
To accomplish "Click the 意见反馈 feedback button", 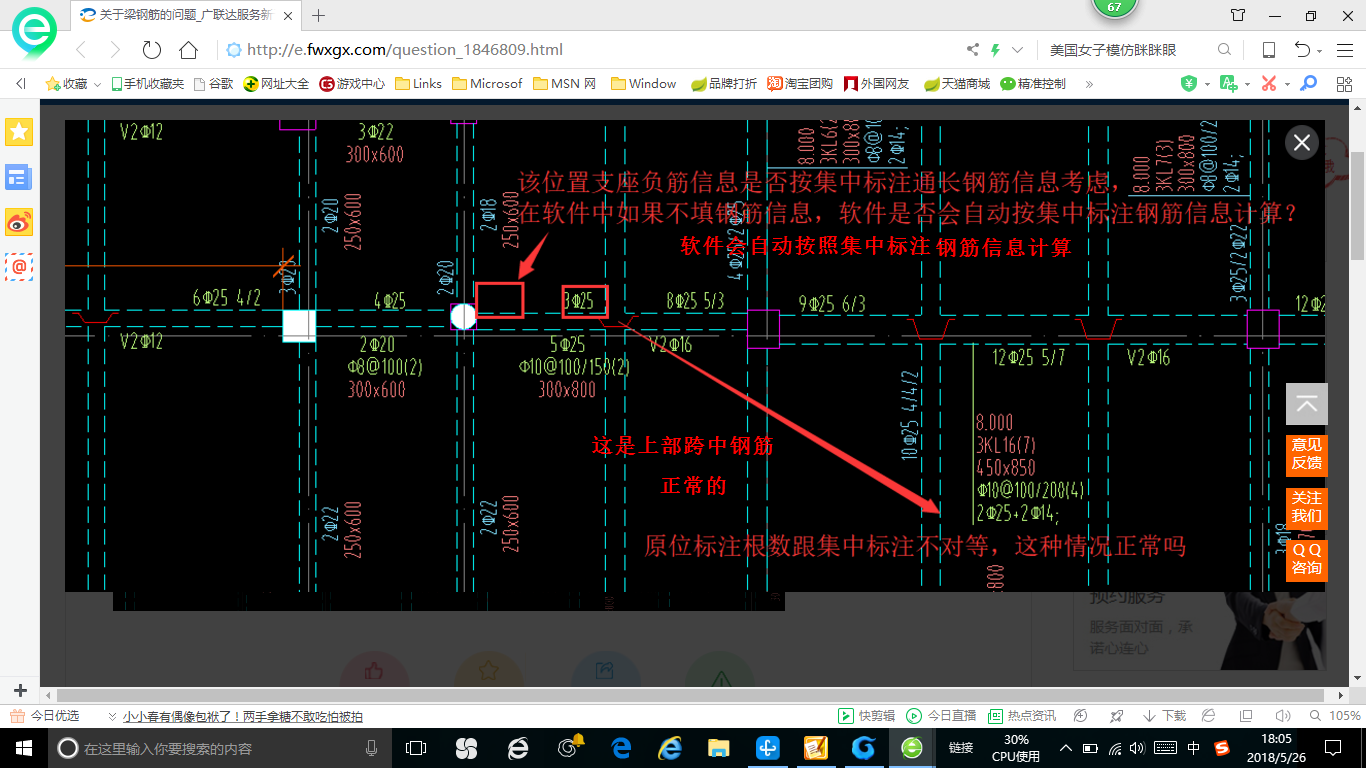I will [x=1307, y=454].
